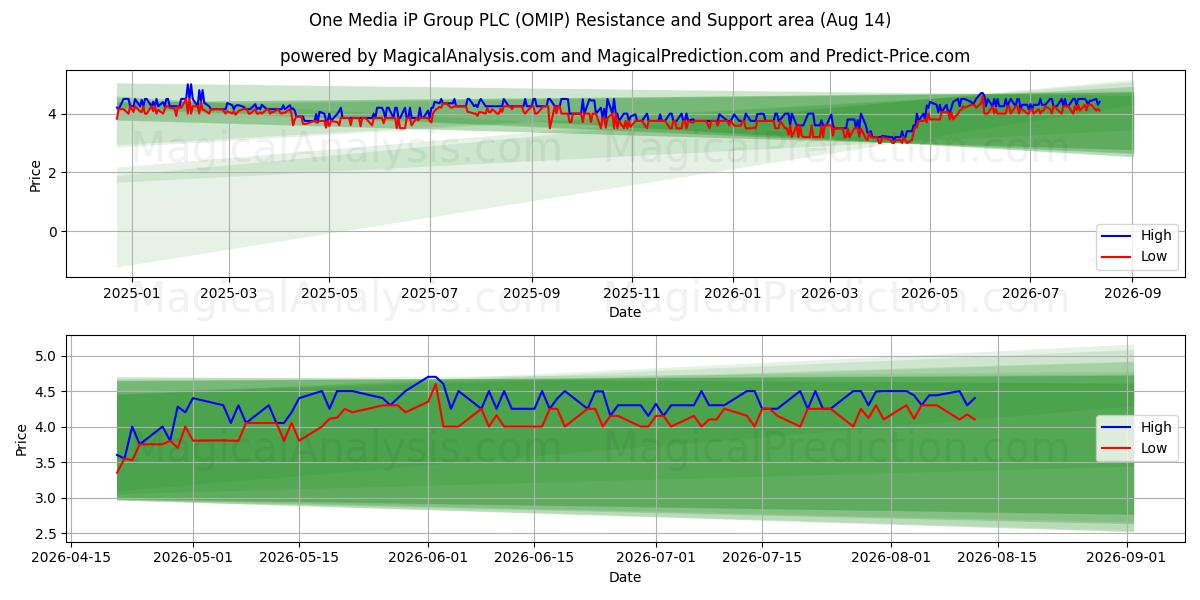Click the upper chart 'Price' axis label
1200x600 pixels.
tap(36, 176)
